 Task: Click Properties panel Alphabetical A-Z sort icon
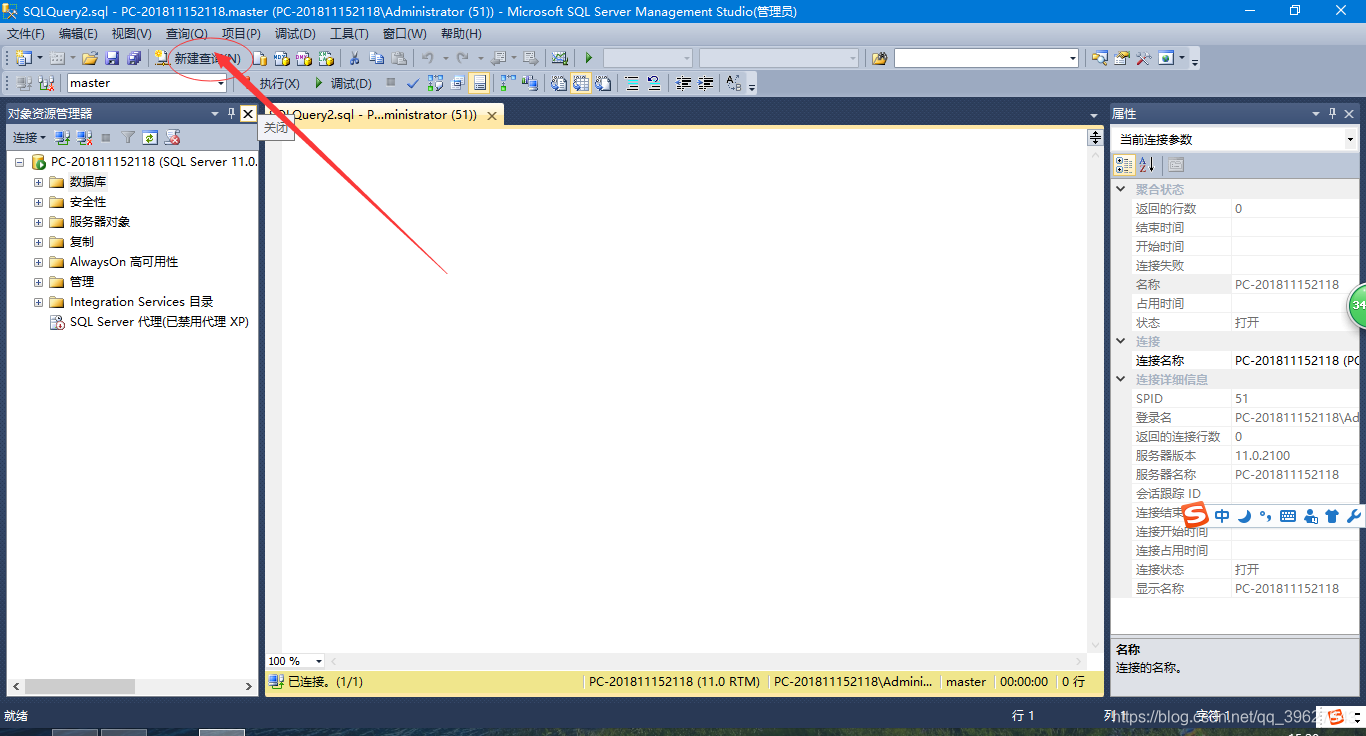[x=1147, y=165]
